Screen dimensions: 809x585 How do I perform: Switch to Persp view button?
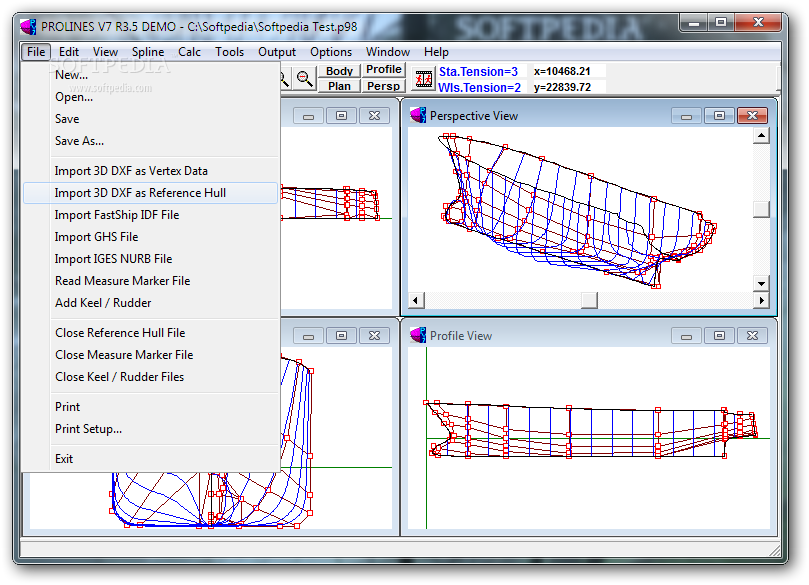point(383,86)
